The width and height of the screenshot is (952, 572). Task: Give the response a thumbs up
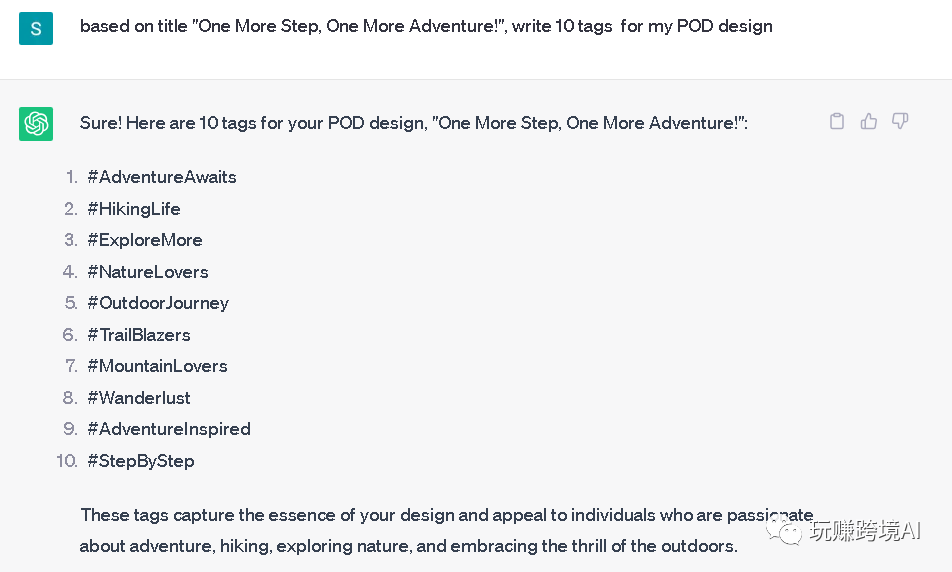tap(869, 121)
